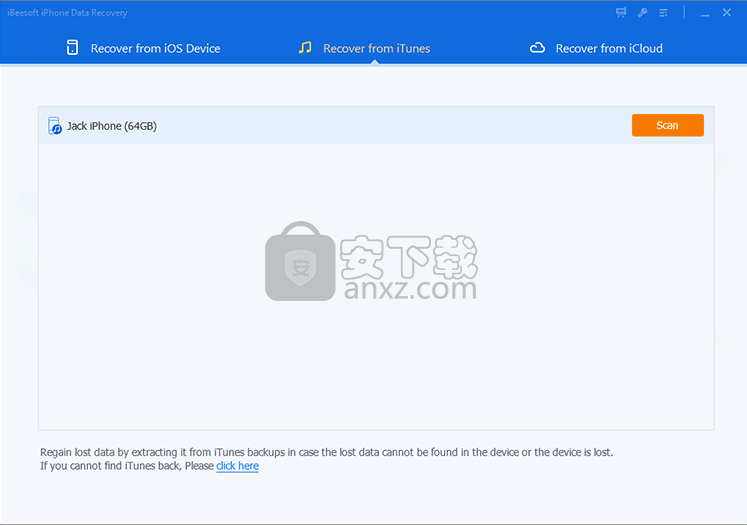Click the yellow music note icon
The height and width of the screenshot is (526, 747).
(305, 47)
